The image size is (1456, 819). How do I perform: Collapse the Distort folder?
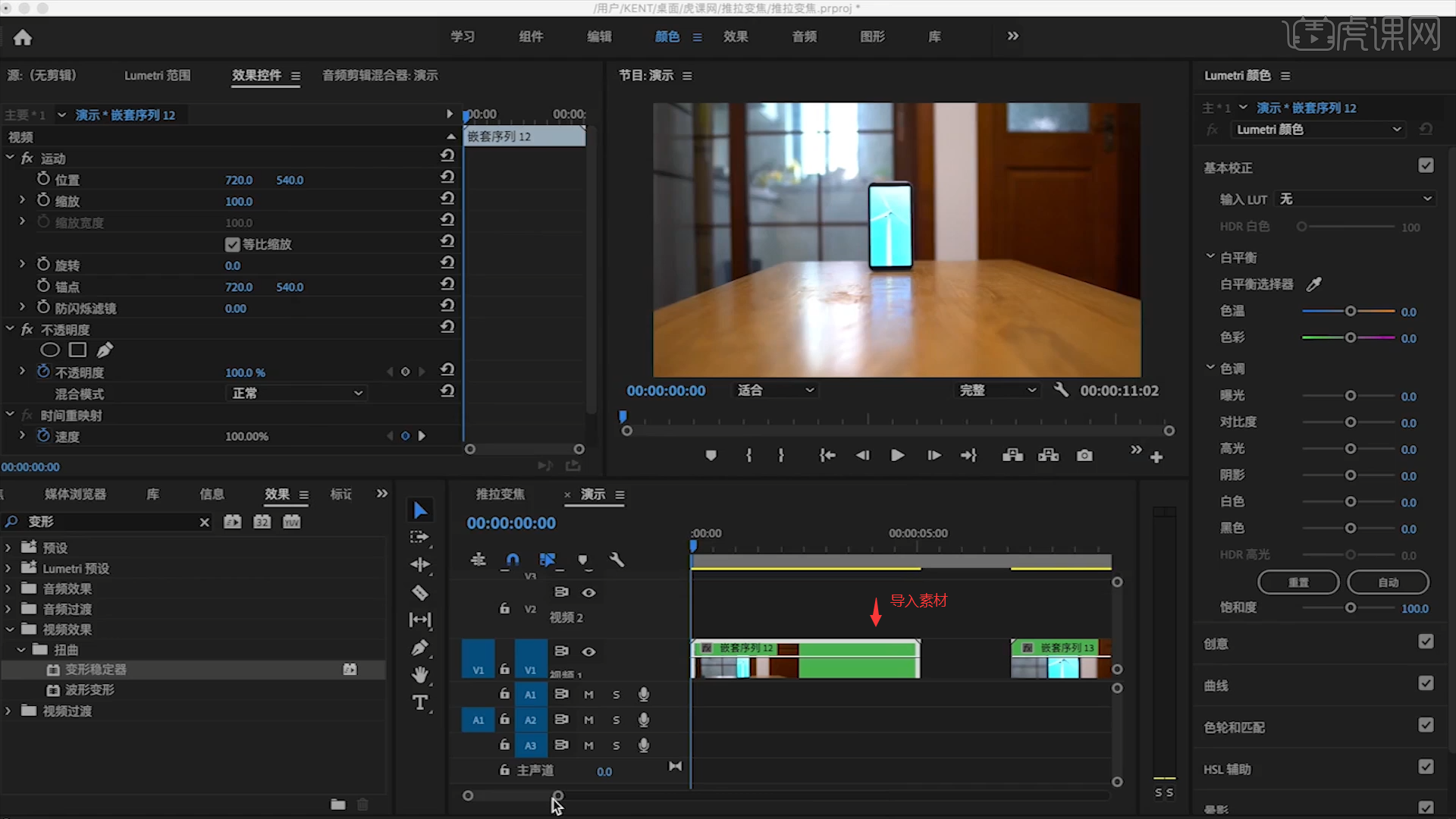21,650
